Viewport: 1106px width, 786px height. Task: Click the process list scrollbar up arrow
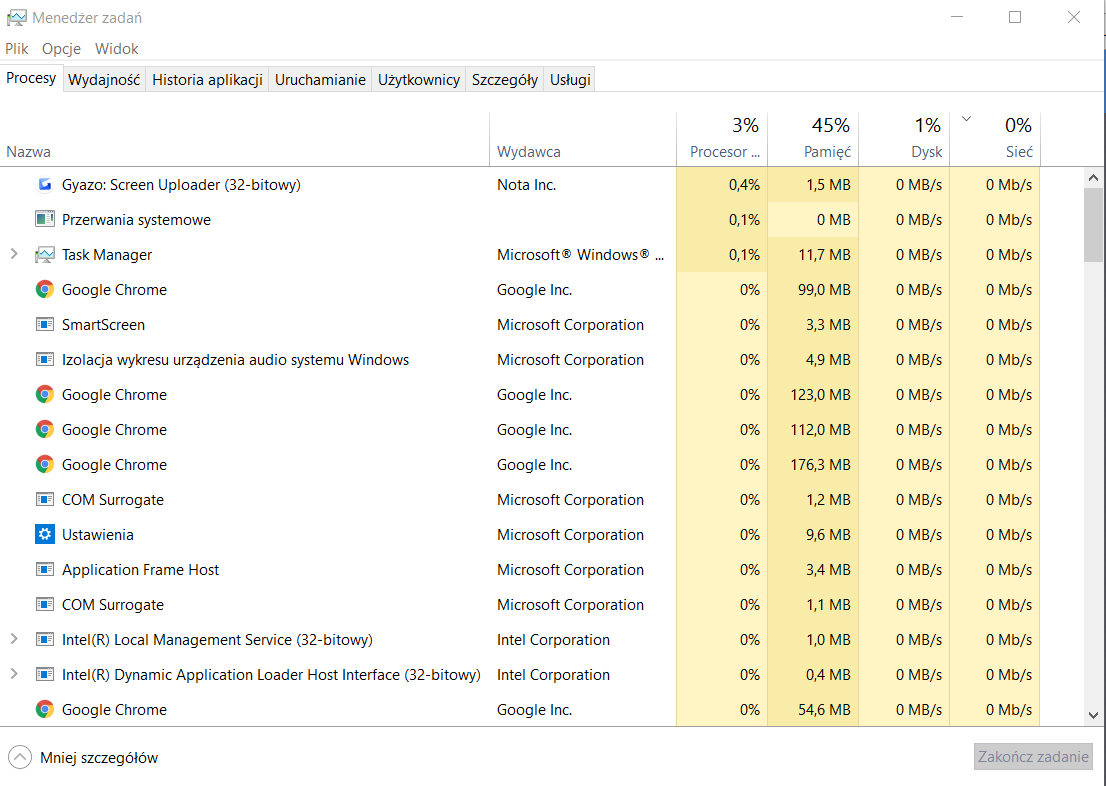(x=1093, y=178)
